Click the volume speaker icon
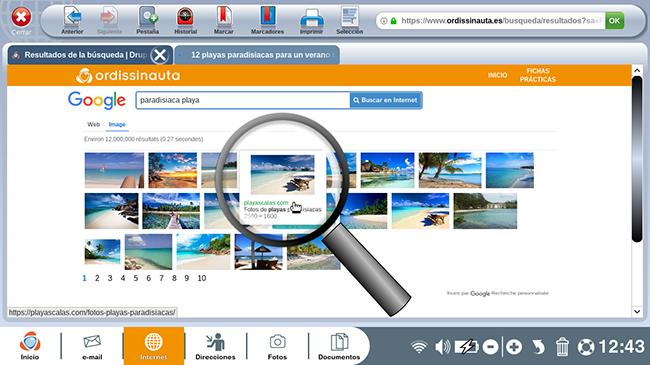The image size is (650, 365). point(443,347)
